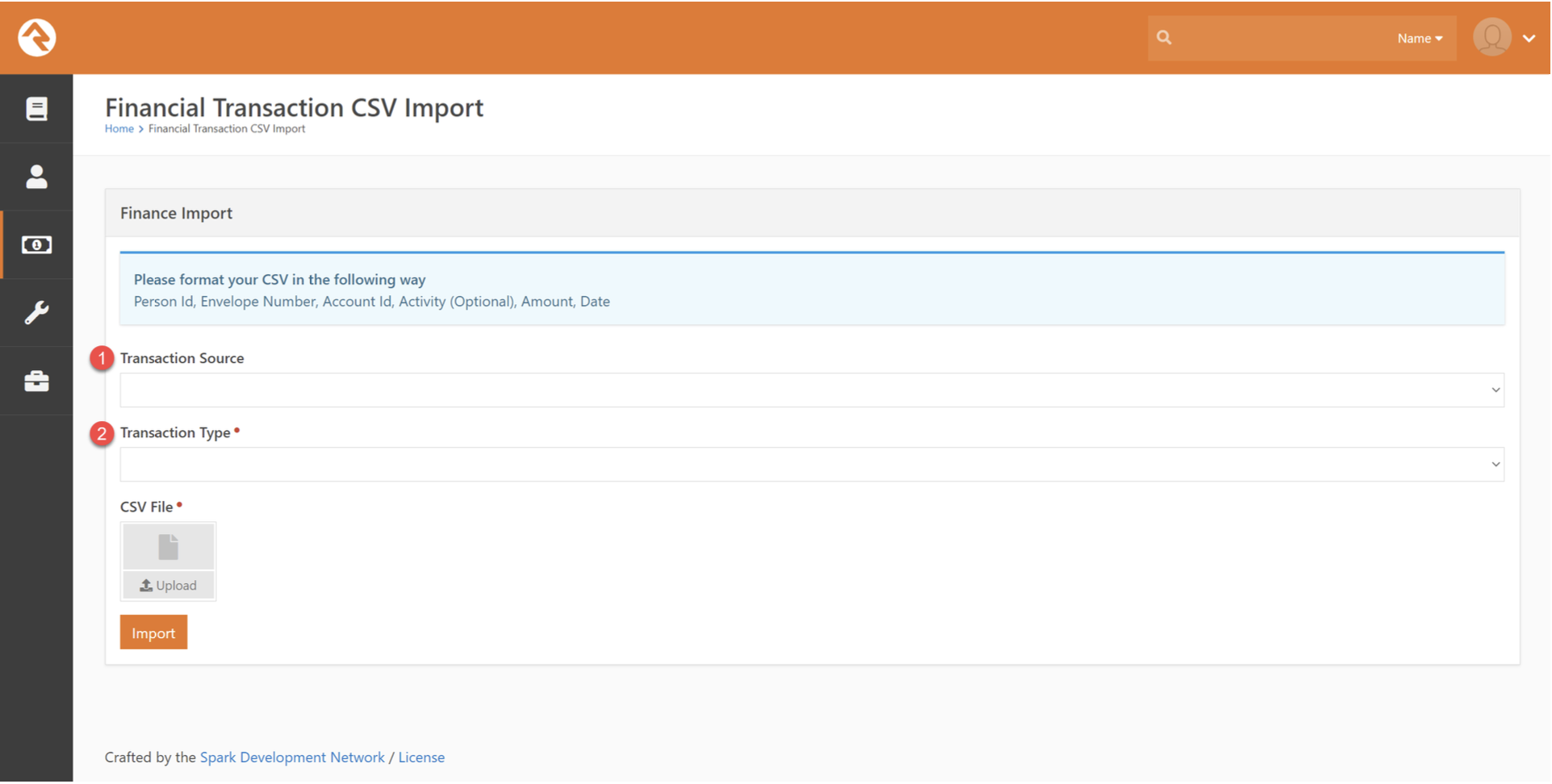The image size is (1552, 784).
Task: Click the CSV file placeholder thumbnail
Action: click(168, 547)
